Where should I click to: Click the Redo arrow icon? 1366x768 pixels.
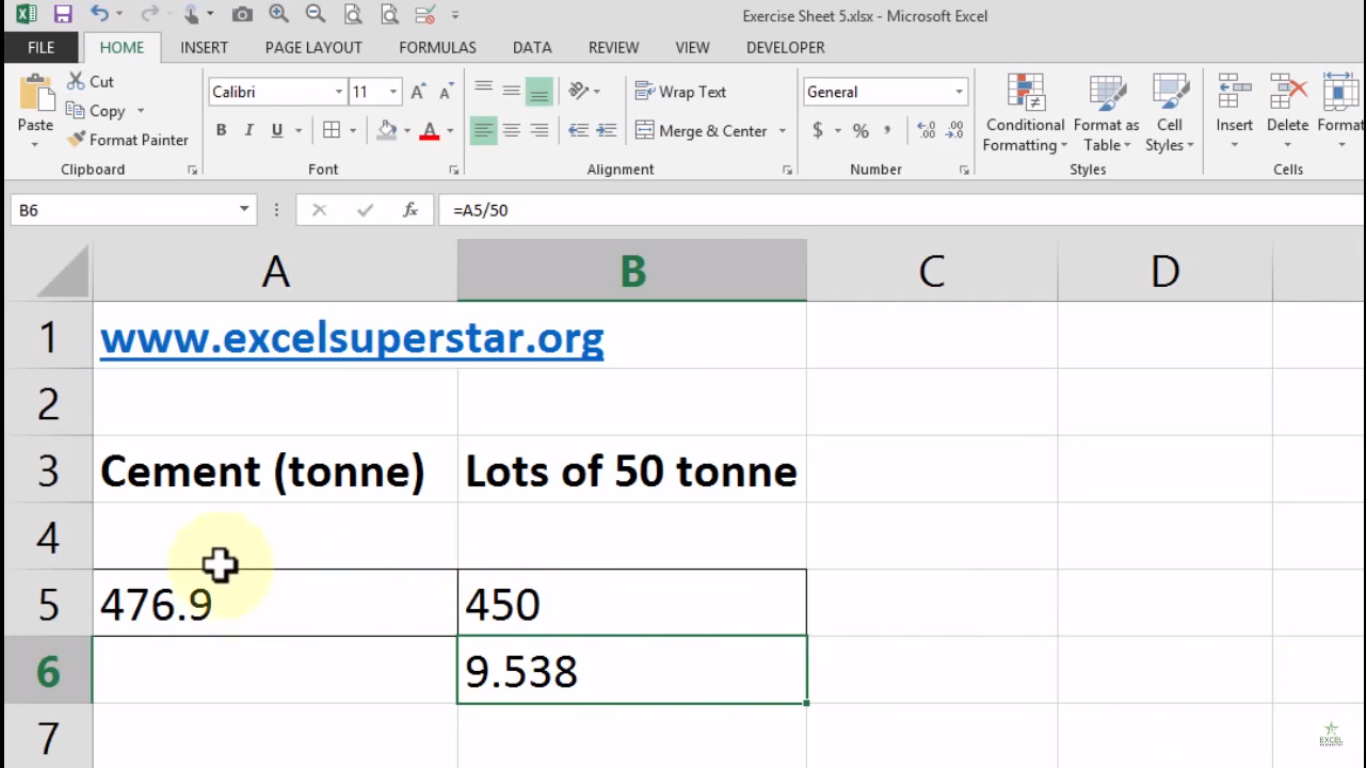point(149,15)
